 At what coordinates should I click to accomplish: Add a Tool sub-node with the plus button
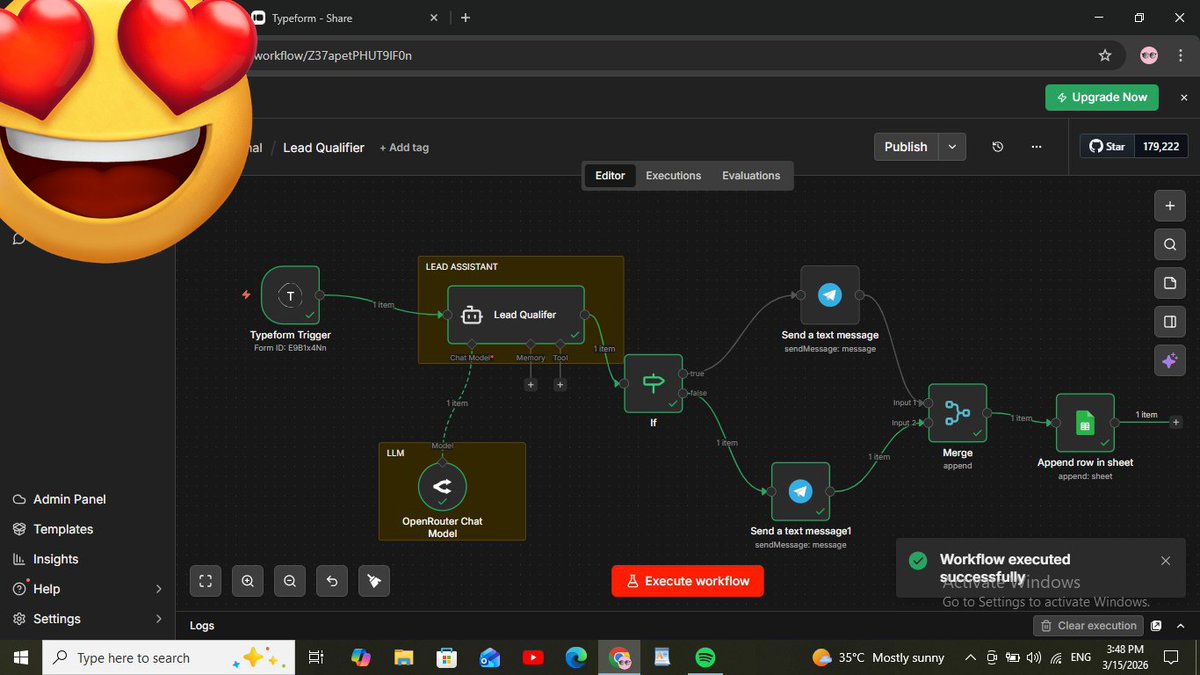point(560,384)
